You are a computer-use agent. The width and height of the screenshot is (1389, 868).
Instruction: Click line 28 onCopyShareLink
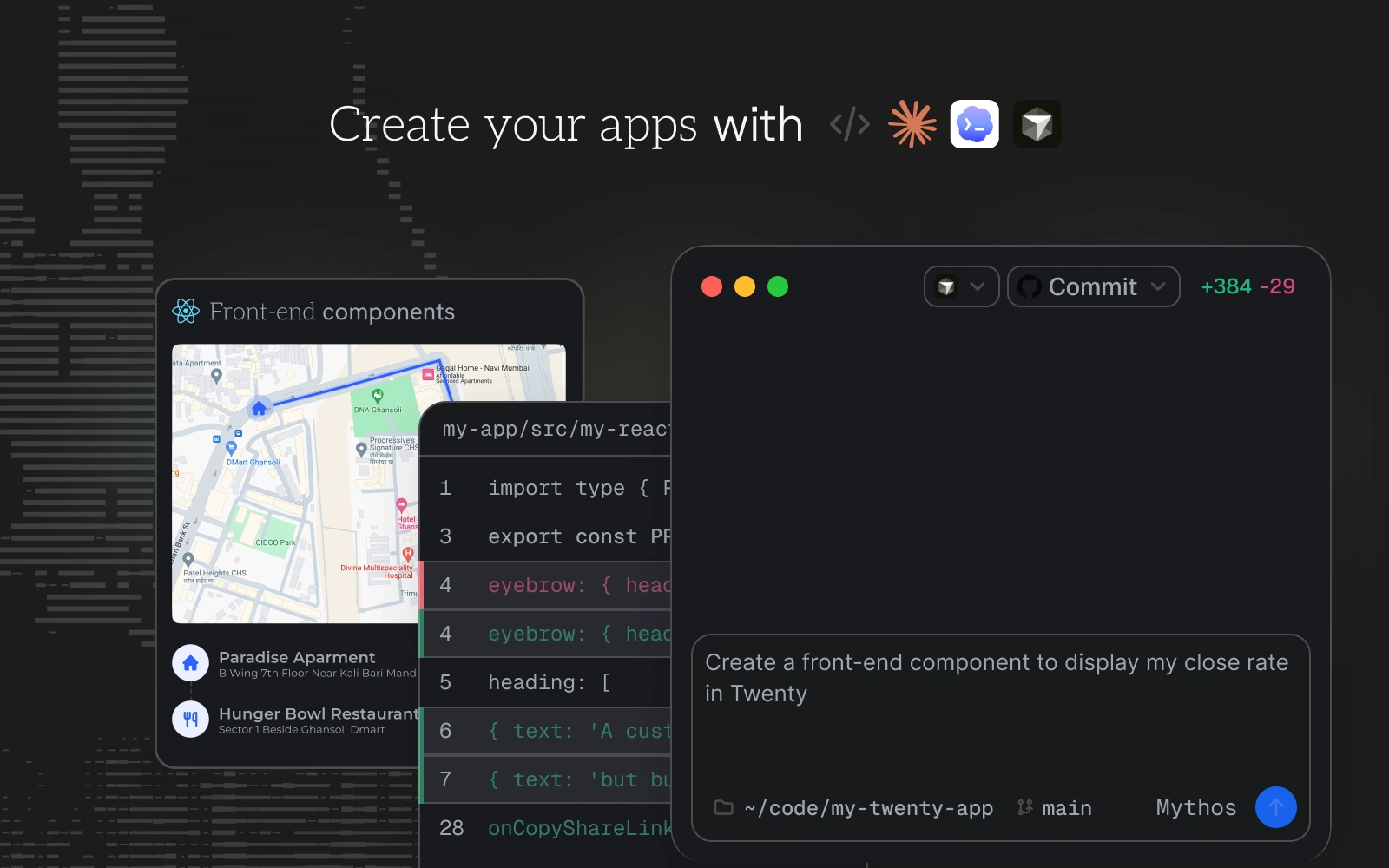[545, 828]
